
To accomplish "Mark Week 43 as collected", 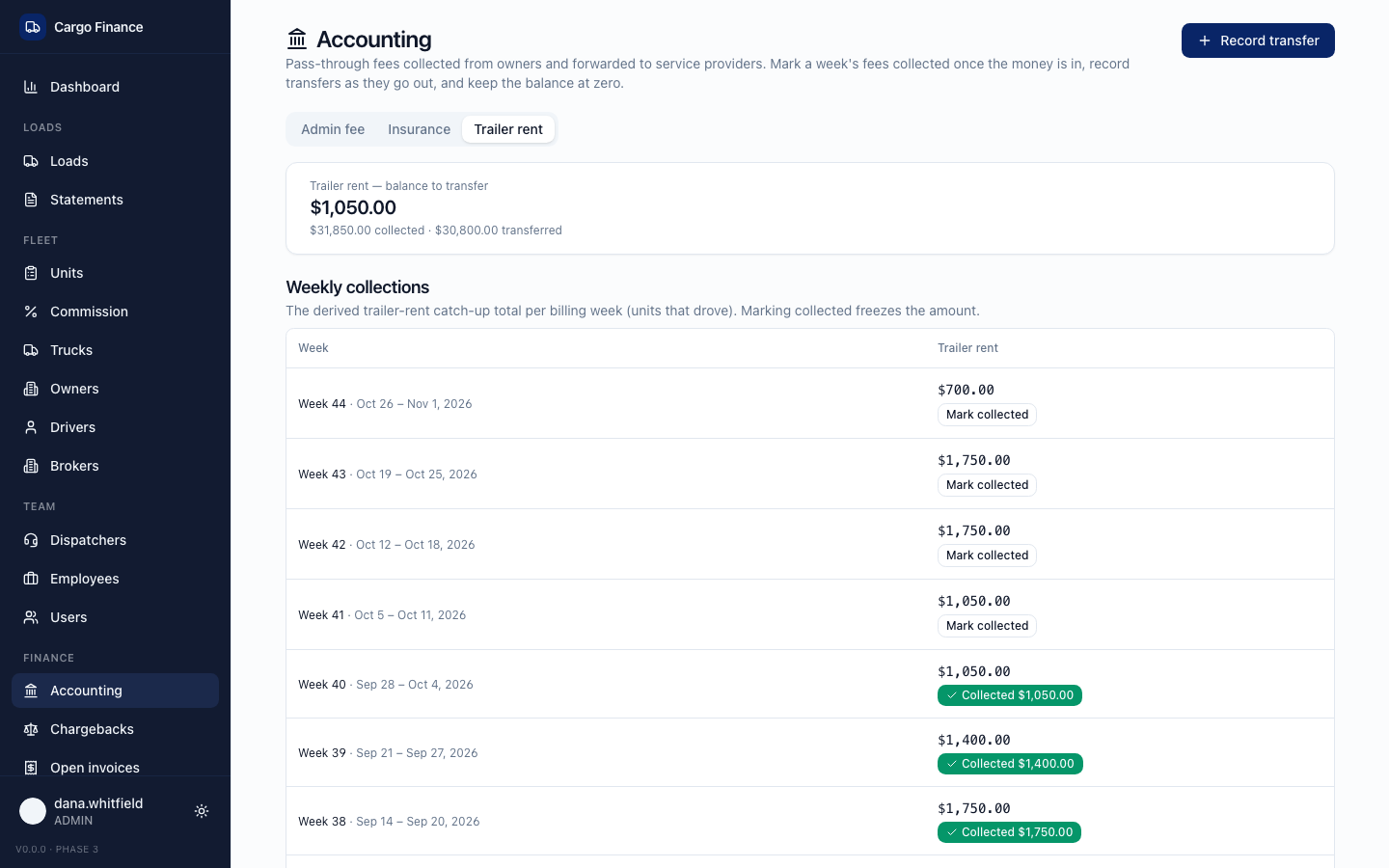I will click(x=987, y=485).
